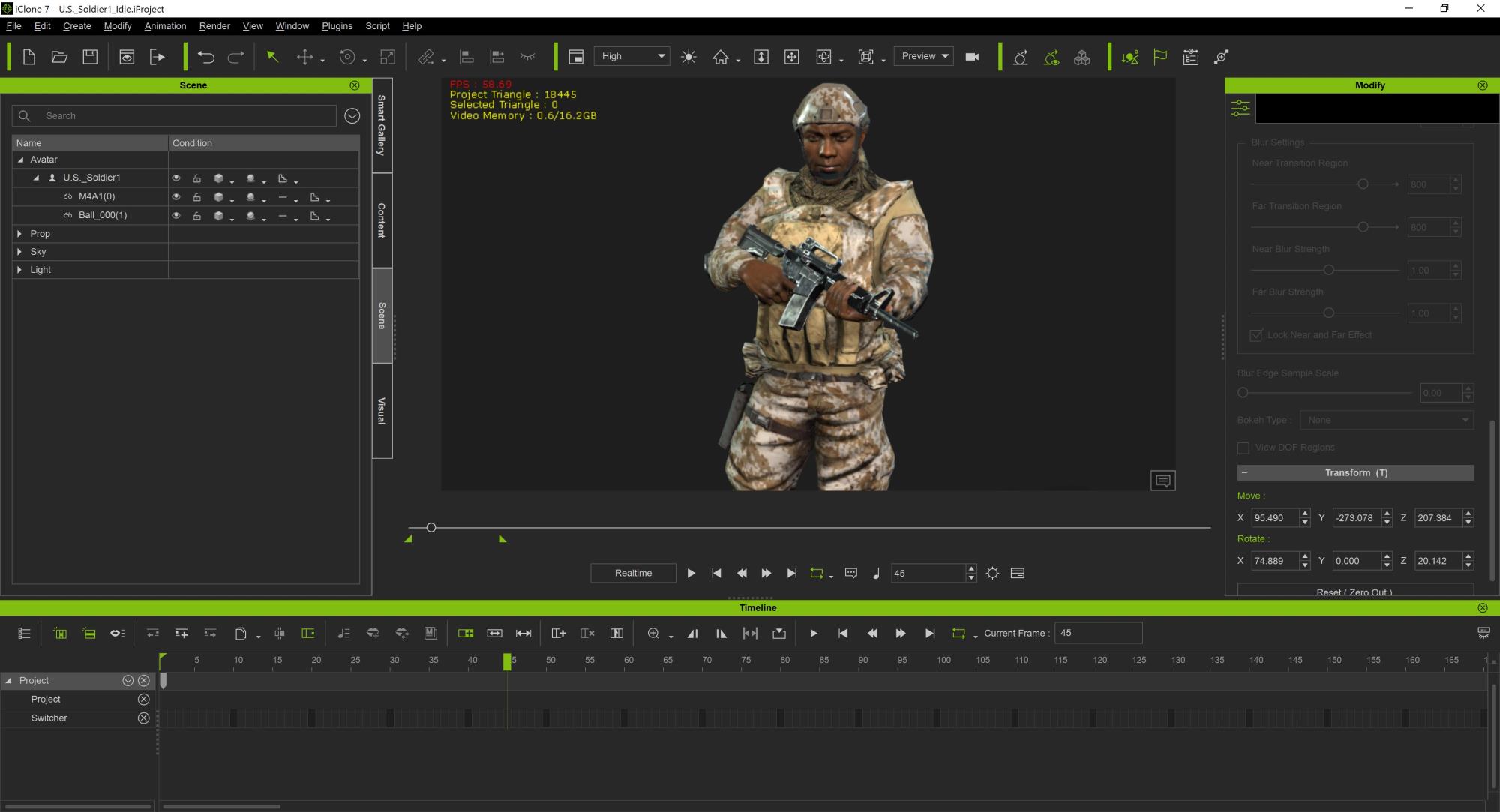The height and width of the screenshot is (812, 1500).
Task: Click the play bar scrubber handle
Action: coord(431,528)
